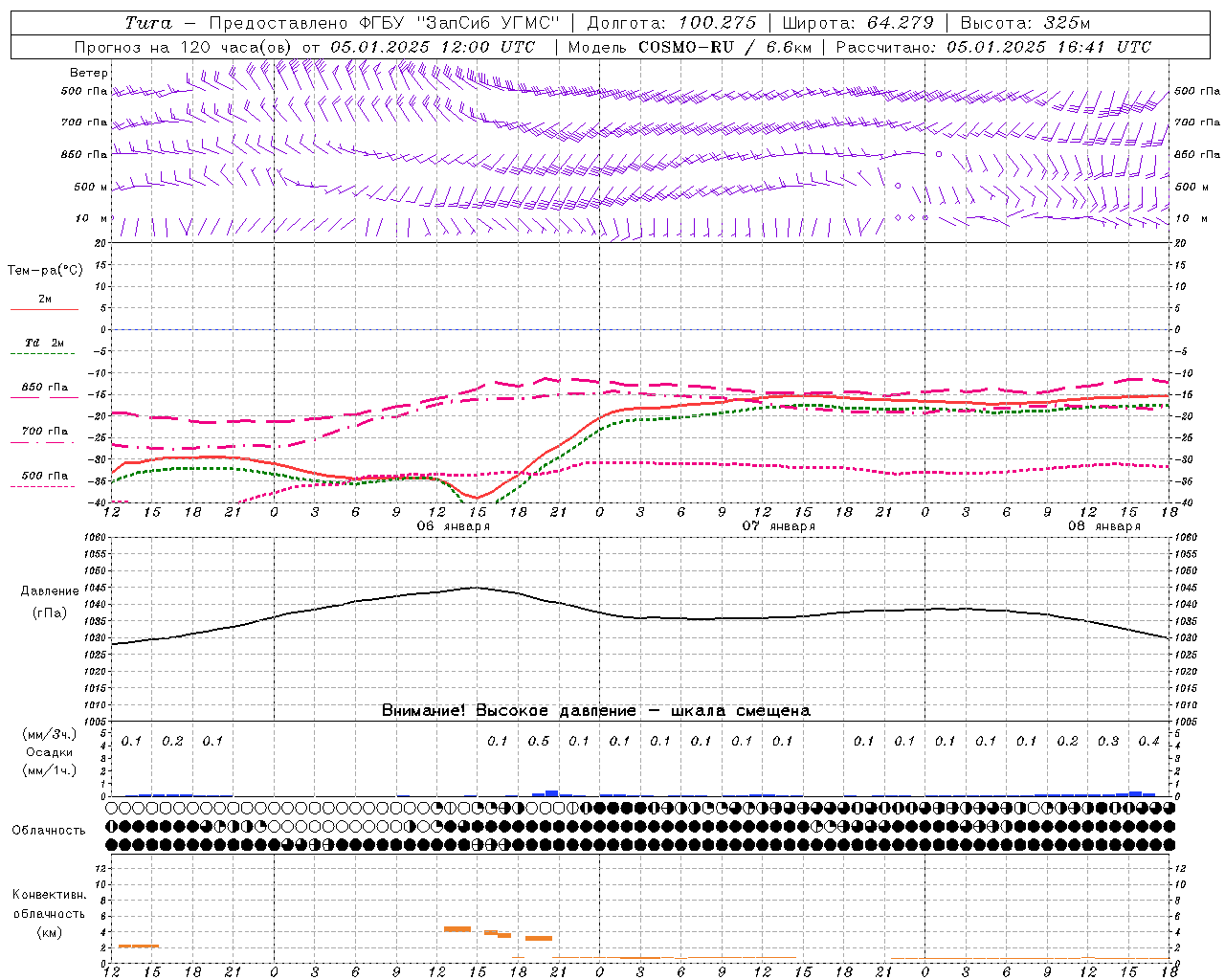Click the "500 гПа" temperature legend entry

coord(44,476)
